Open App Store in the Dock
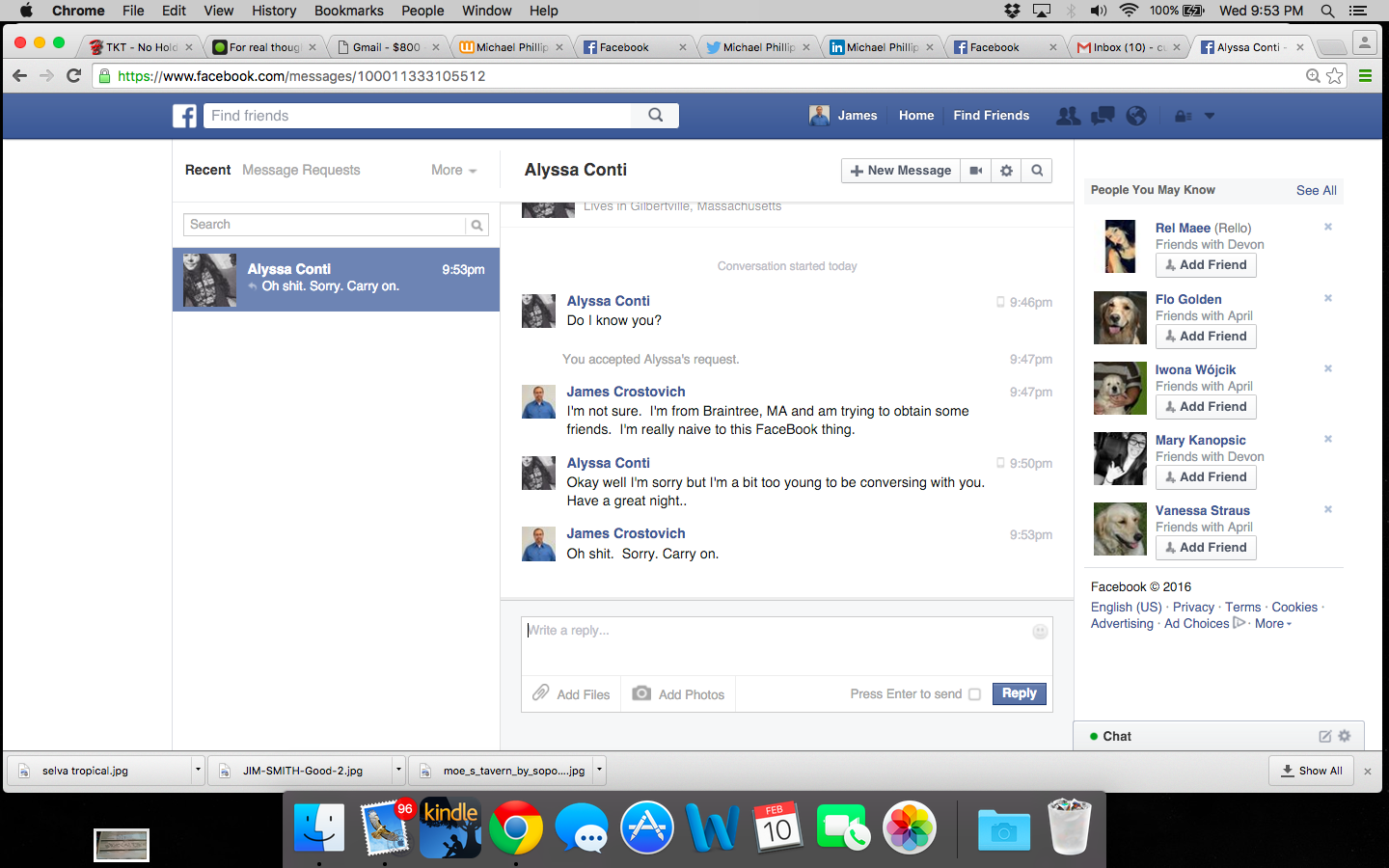Image resolution: width=1389 pixels, height=868 pixels. [647, 827]
